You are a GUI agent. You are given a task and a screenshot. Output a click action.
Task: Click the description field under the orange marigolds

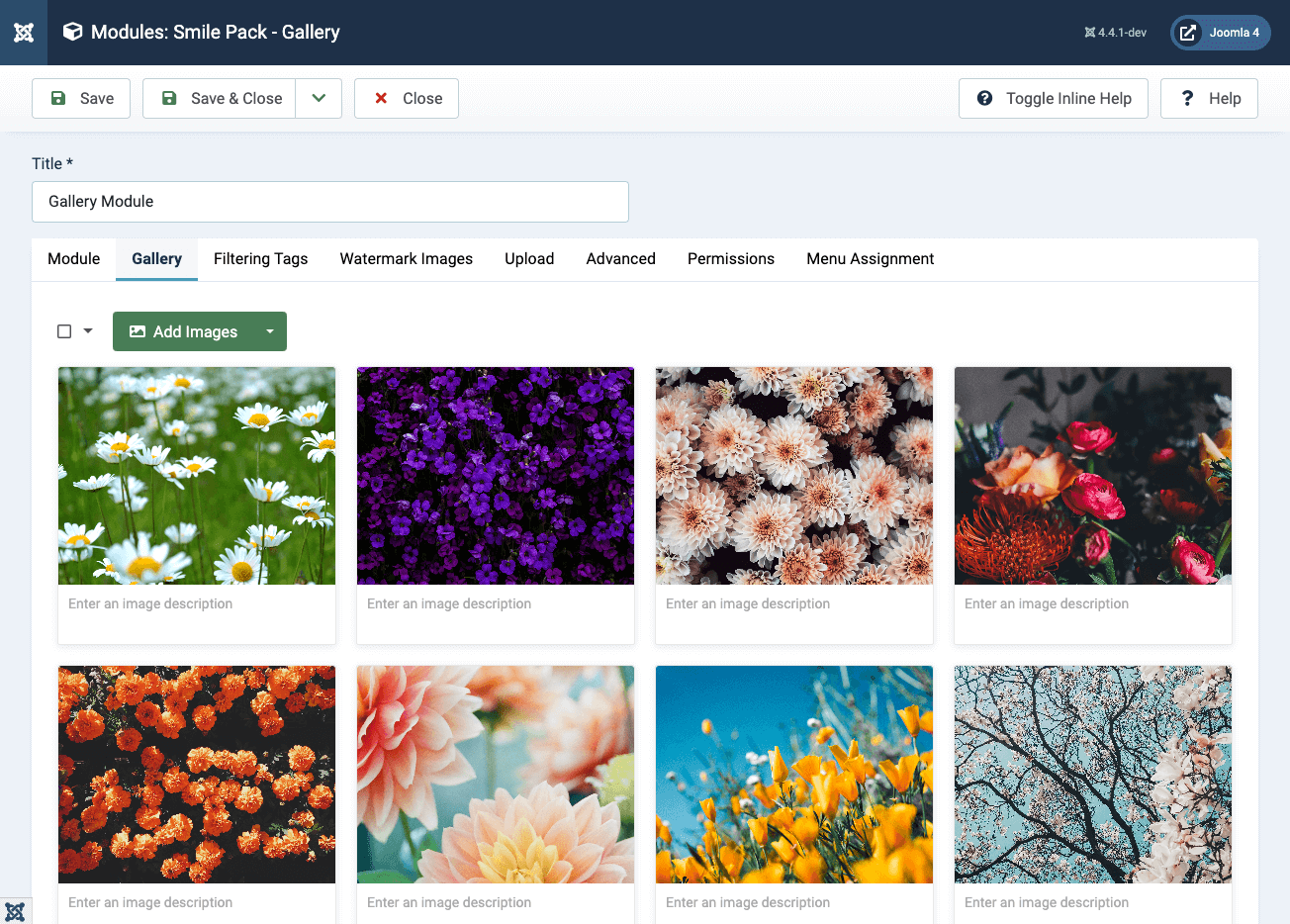click(x=197, y=903)
